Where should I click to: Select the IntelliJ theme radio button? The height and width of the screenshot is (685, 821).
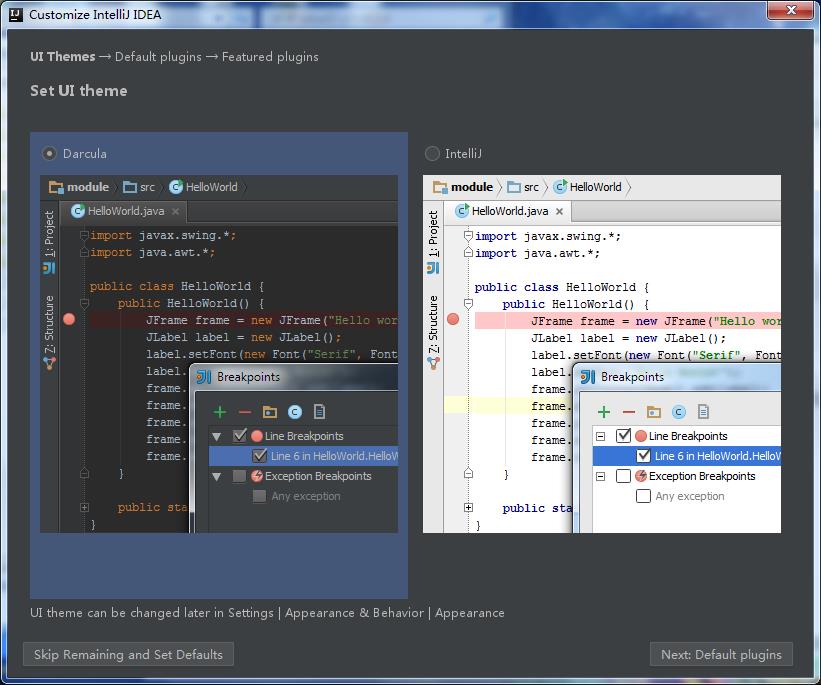(x=432, y=153)
